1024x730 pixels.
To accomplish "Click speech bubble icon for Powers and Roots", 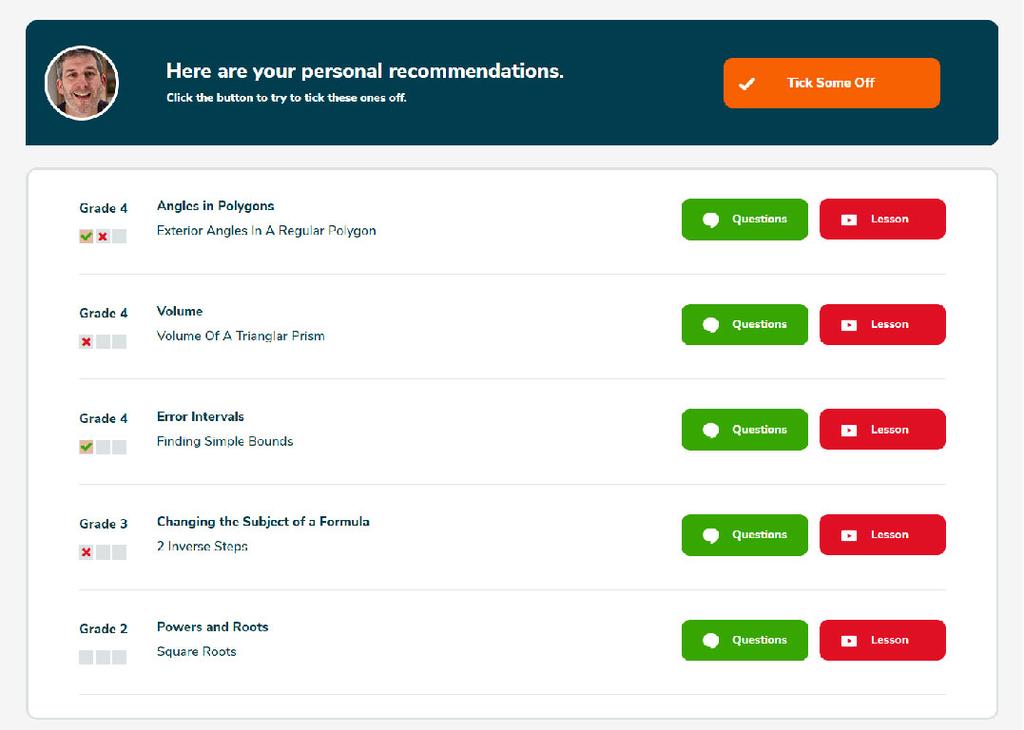I will tap(711, 641).
